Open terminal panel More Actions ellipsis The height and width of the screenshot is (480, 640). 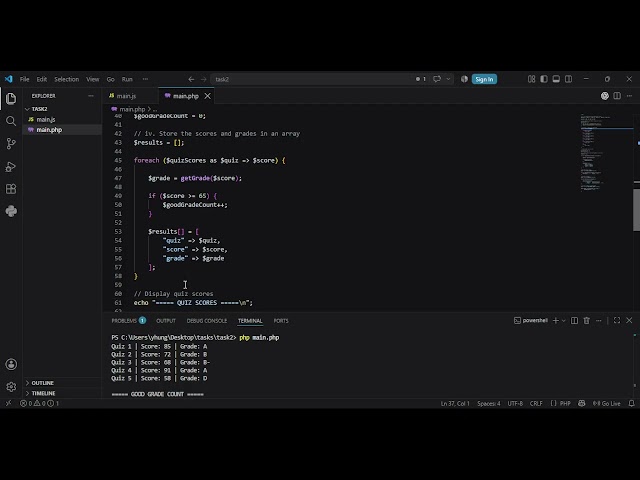click(599, 320)
